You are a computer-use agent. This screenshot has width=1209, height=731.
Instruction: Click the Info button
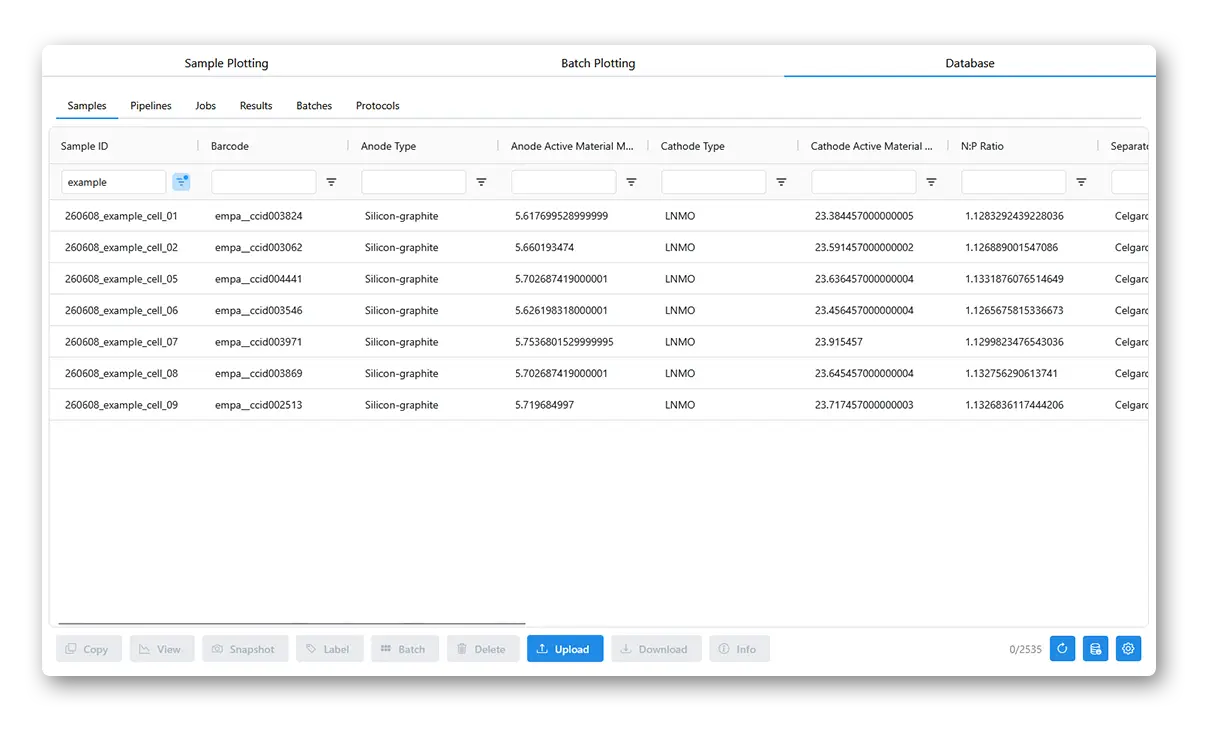[x=739, y=649]
